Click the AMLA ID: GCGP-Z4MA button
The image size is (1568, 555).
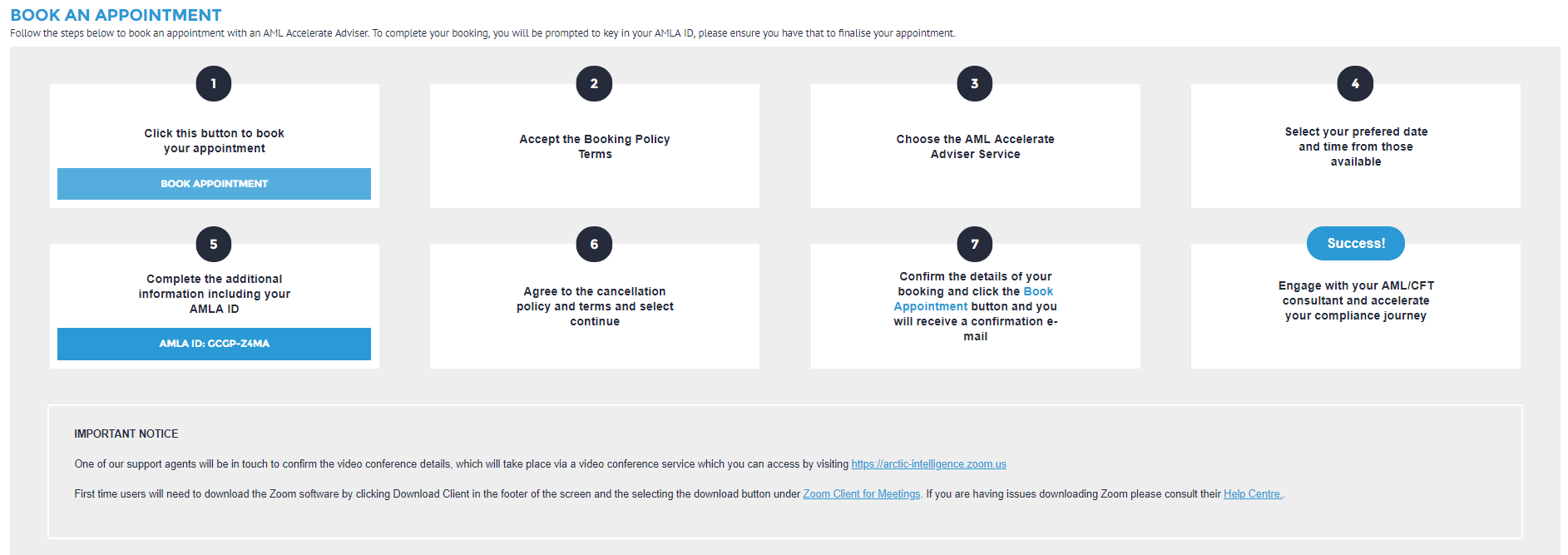click(214, 344)
